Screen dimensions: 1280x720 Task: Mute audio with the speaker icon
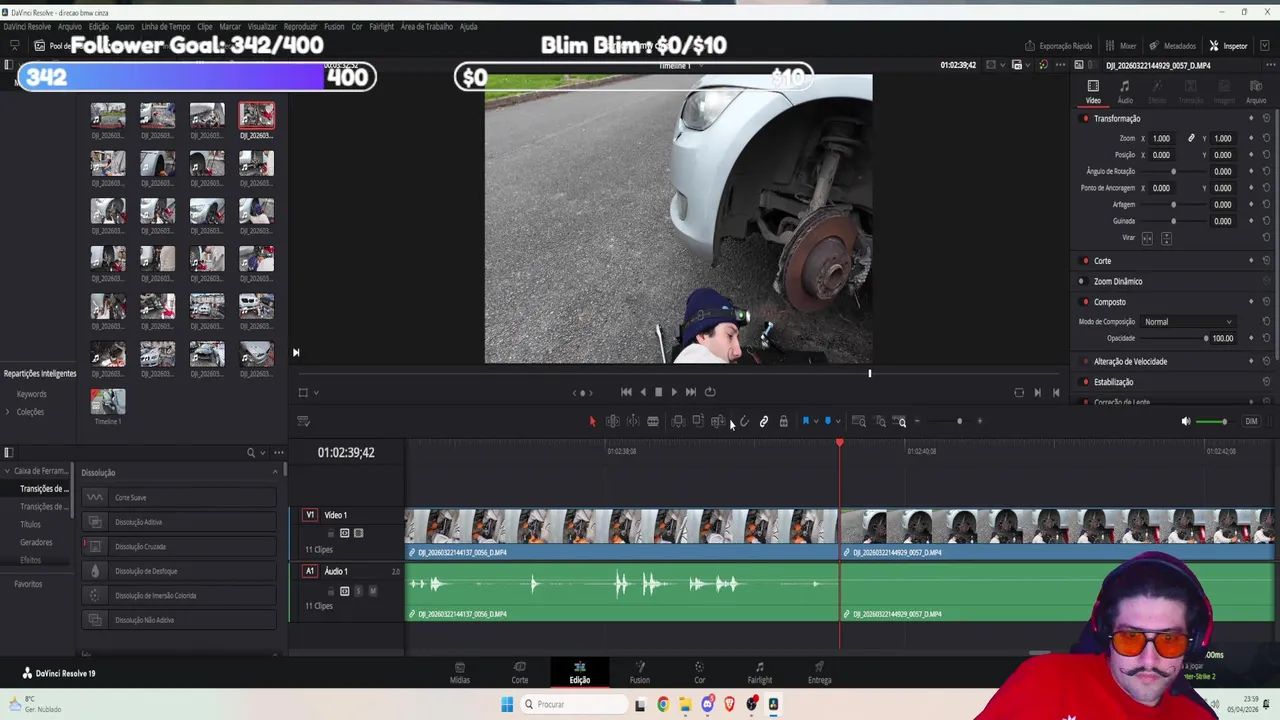click(x=1186, y=421)
